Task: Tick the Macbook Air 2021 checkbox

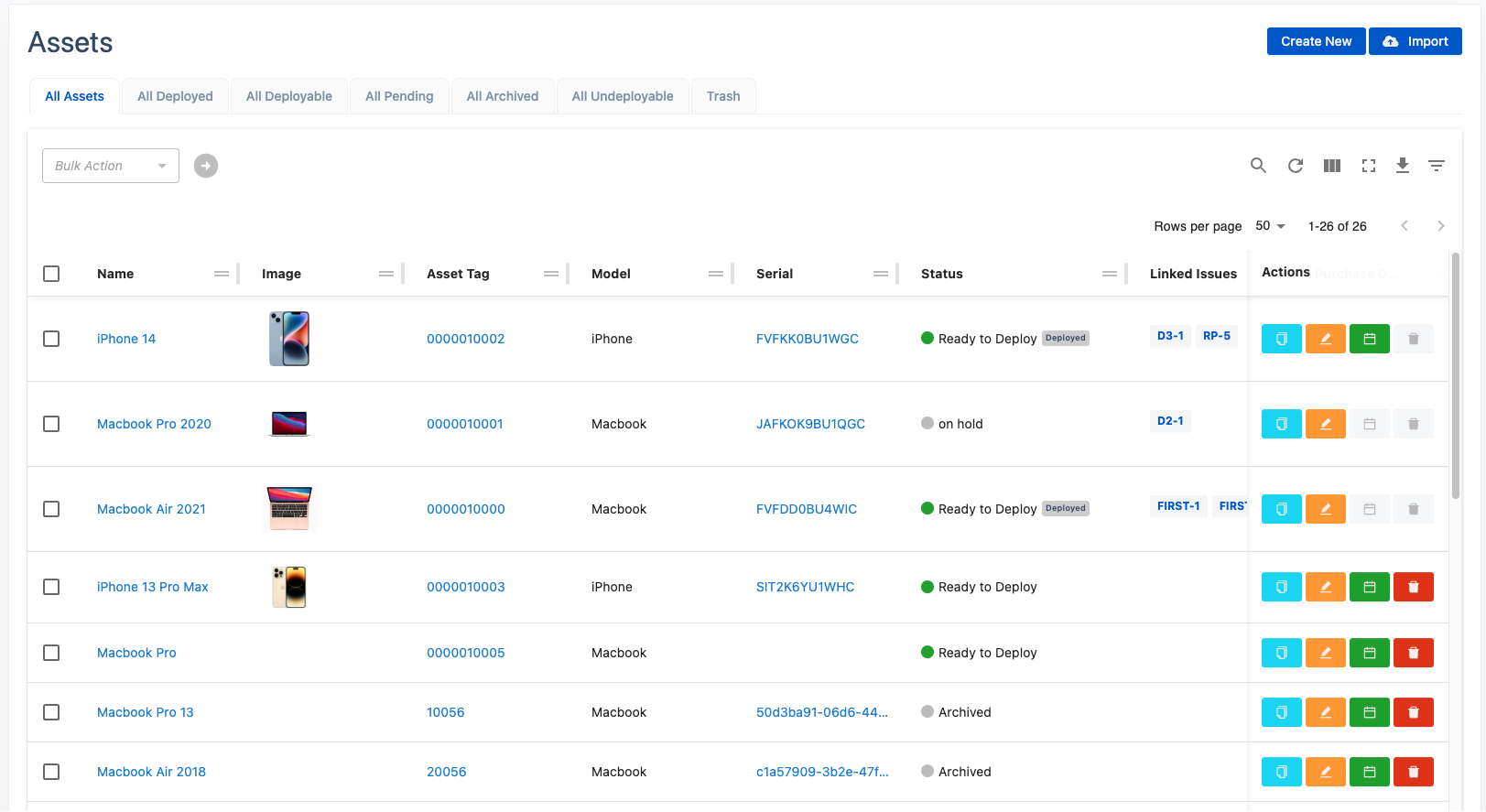Action: click(51, 509)
